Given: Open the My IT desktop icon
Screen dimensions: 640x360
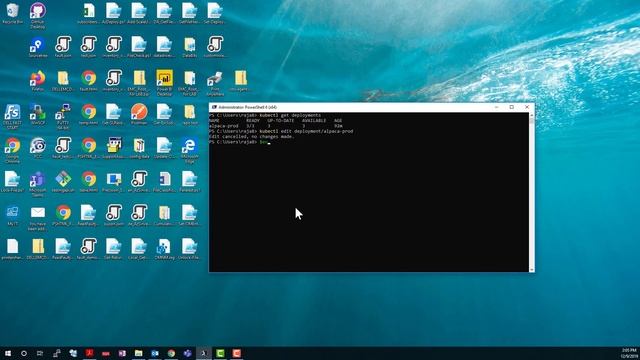Looking at the screenshot, I should tap(12, 216).
